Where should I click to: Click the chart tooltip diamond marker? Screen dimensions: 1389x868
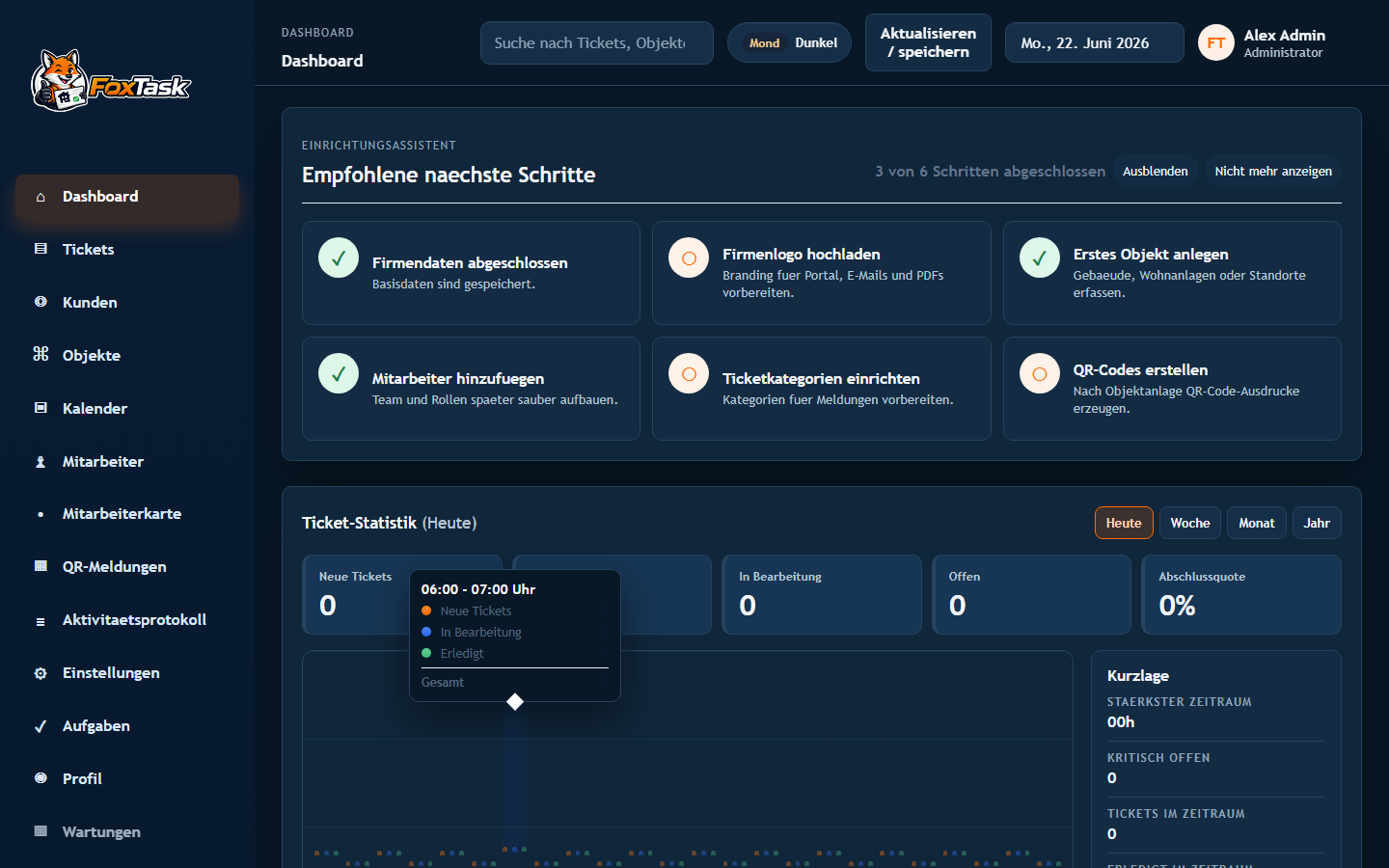(515, 701)
